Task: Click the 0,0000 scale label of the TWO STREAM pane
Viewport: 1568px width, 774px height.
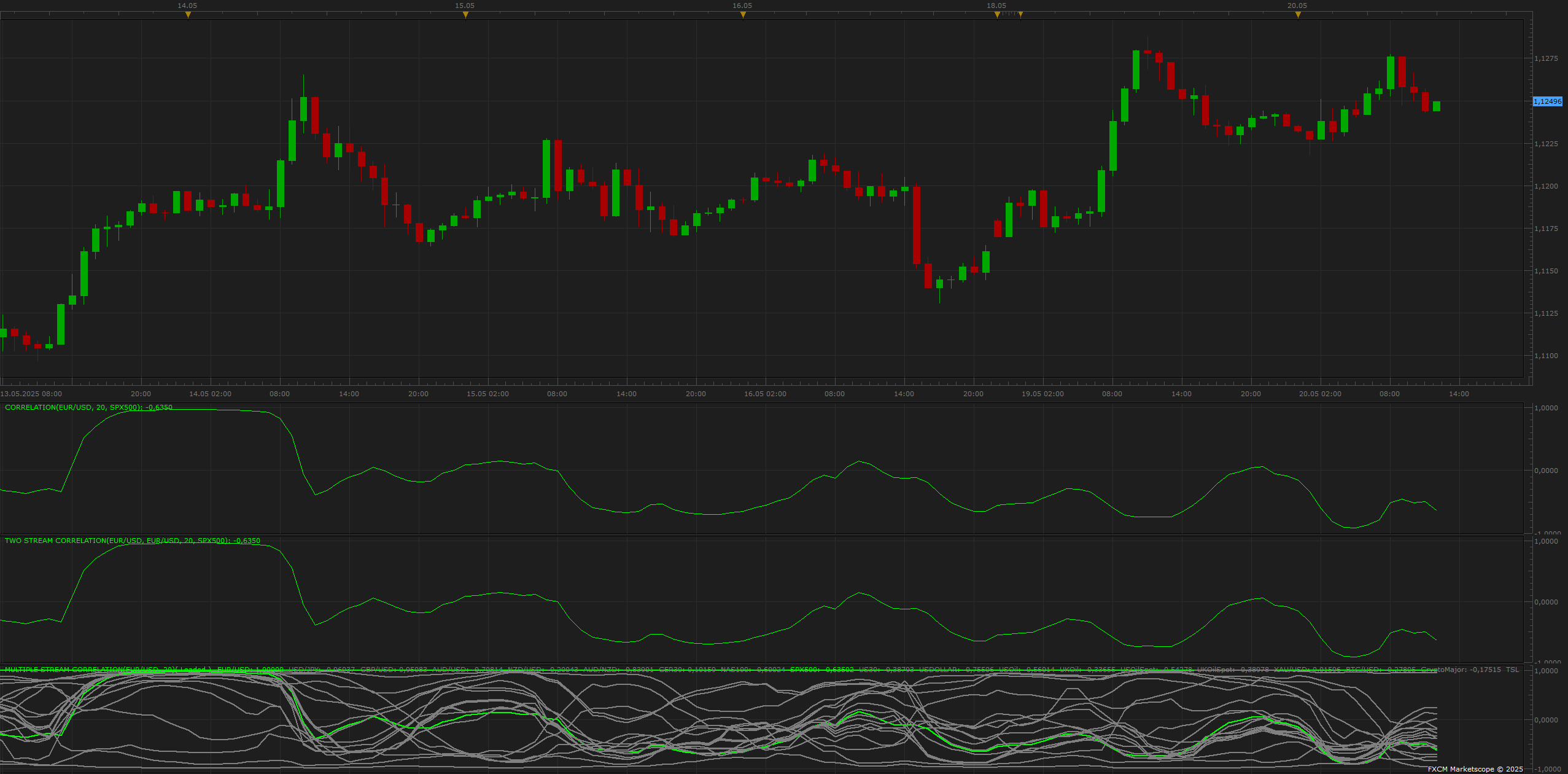Action: pyautogui.click(x=1546, y=602)
